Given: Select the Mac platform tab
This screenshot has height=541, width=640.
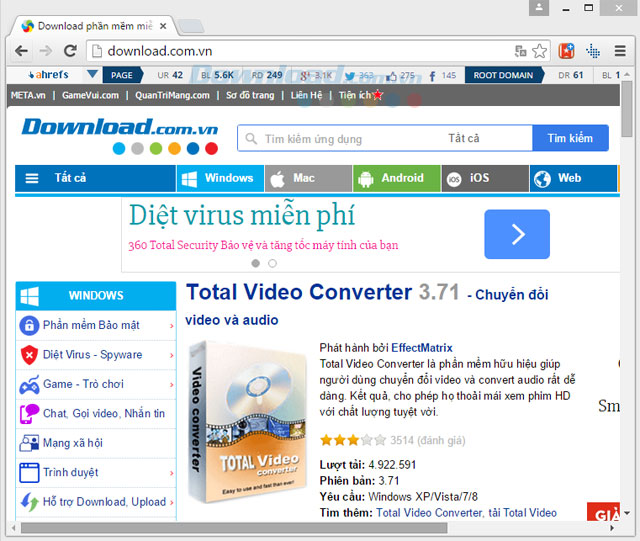Looking at the screenshot, I should coord(309,178).
